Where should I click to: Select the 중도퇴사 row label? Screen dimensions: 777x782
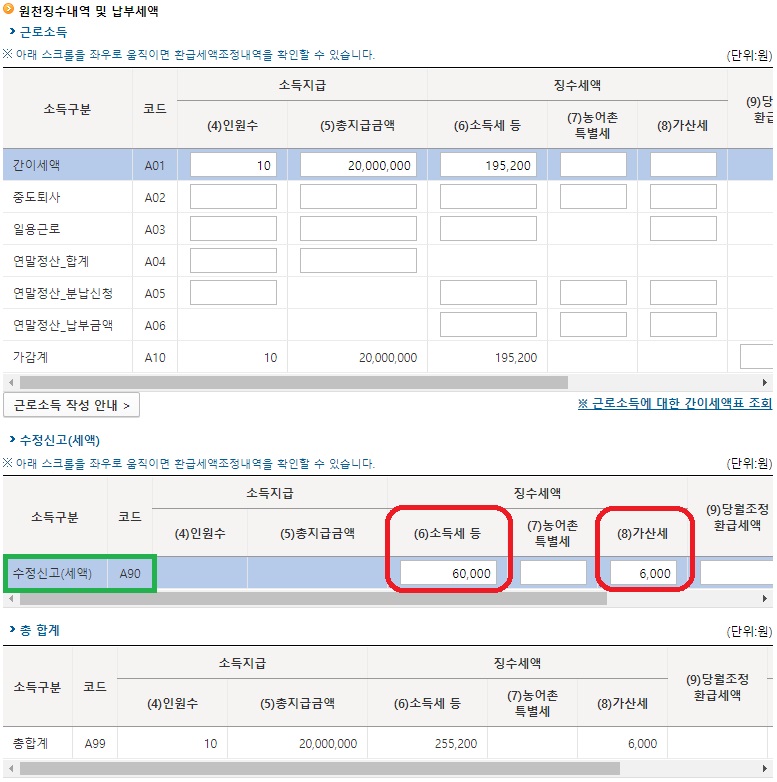36,197
